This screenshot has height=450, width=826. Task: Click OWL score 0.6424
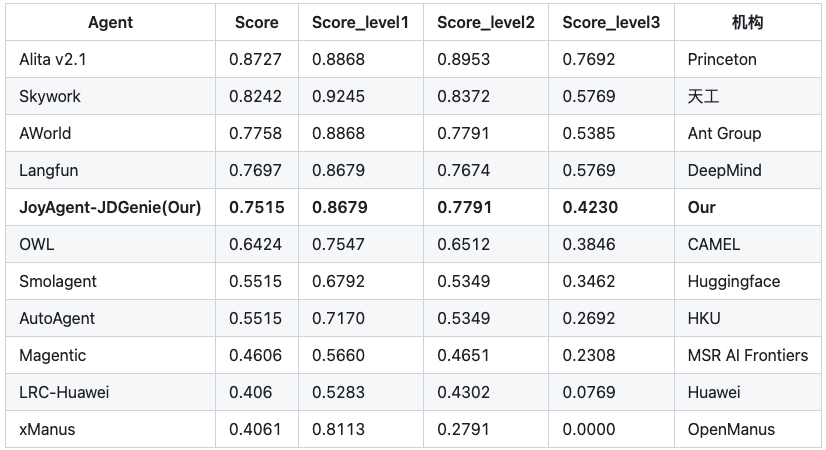click(255, 244)
